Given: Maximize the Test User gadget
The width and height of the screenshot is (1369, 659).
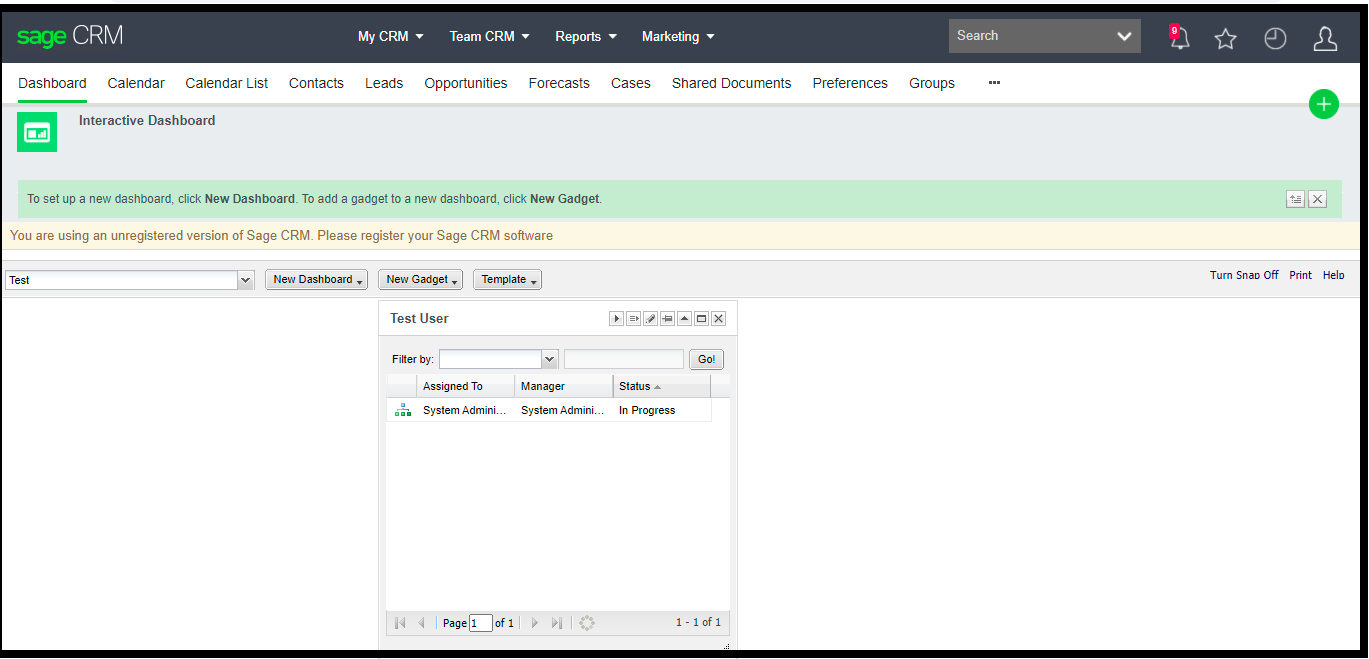Looking at the screenshot, I should coord(701,318).
